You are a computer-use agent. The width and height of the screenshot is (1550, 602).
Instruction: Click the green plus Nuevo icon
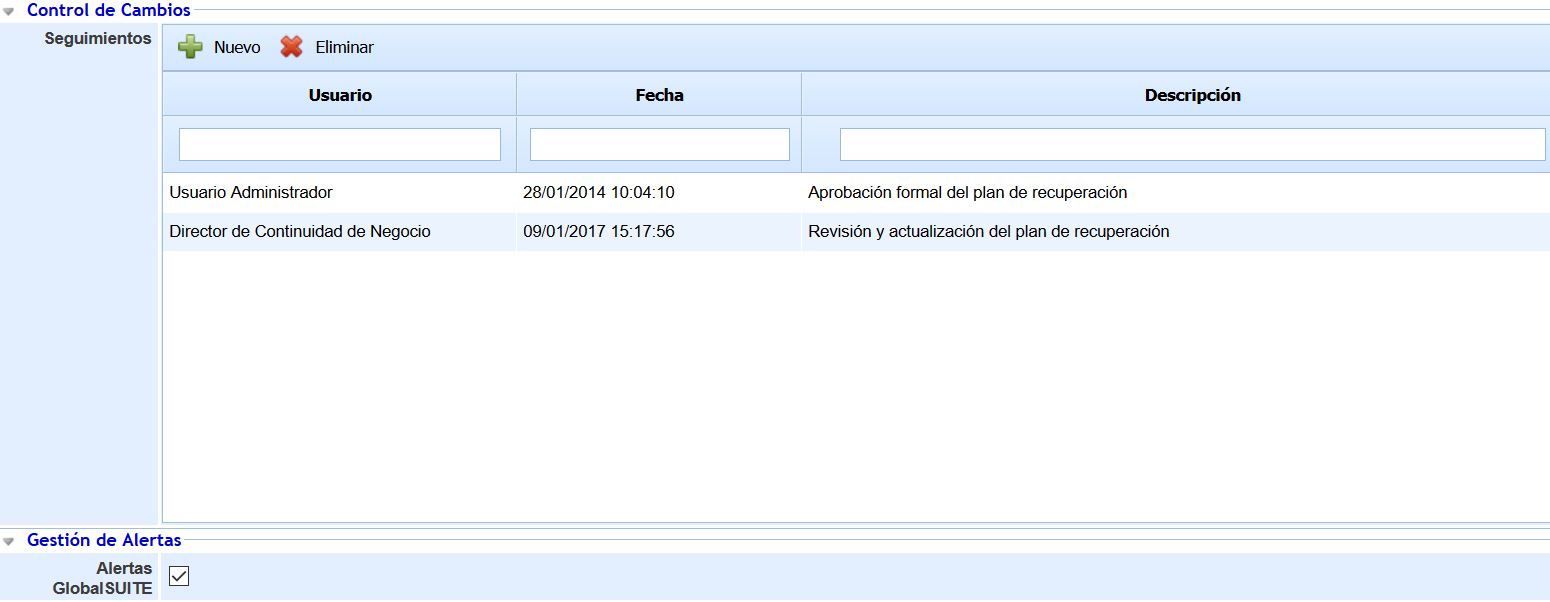coord(190,47)
